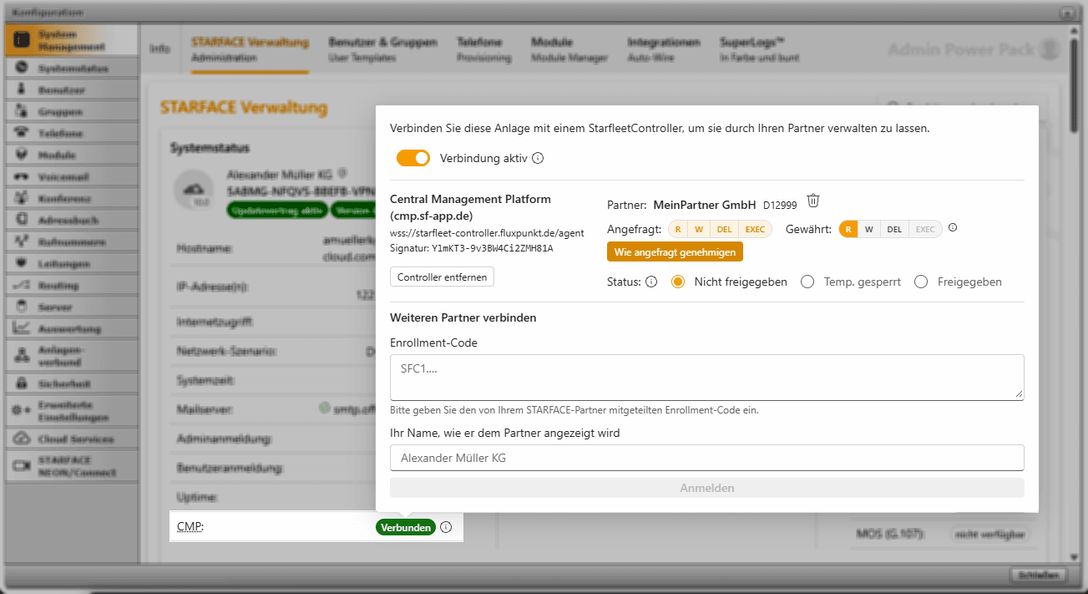Open Konferenz in the sidebar
This screenshot has width=1088, height=594.
tap(71, 198)
